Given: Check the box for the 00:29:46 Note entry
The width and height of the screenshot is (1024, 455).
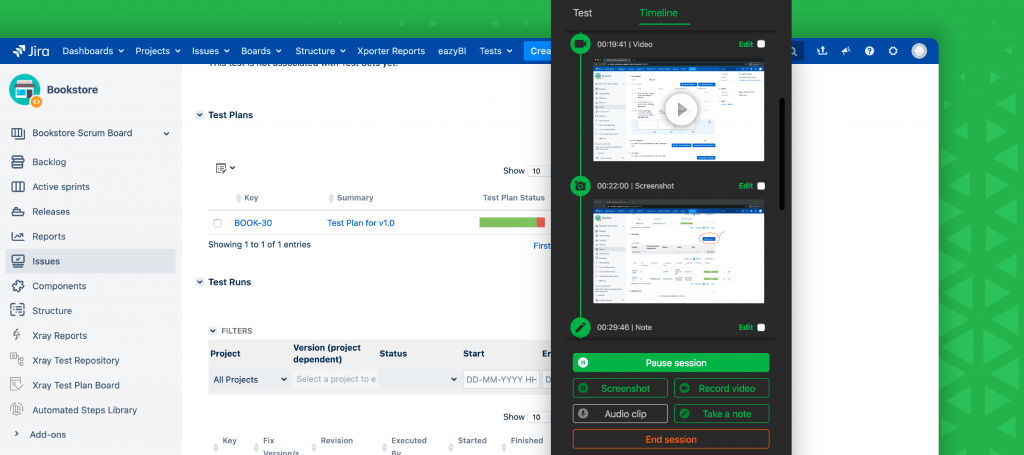Looking at the screenshot, I should (761, 328).
